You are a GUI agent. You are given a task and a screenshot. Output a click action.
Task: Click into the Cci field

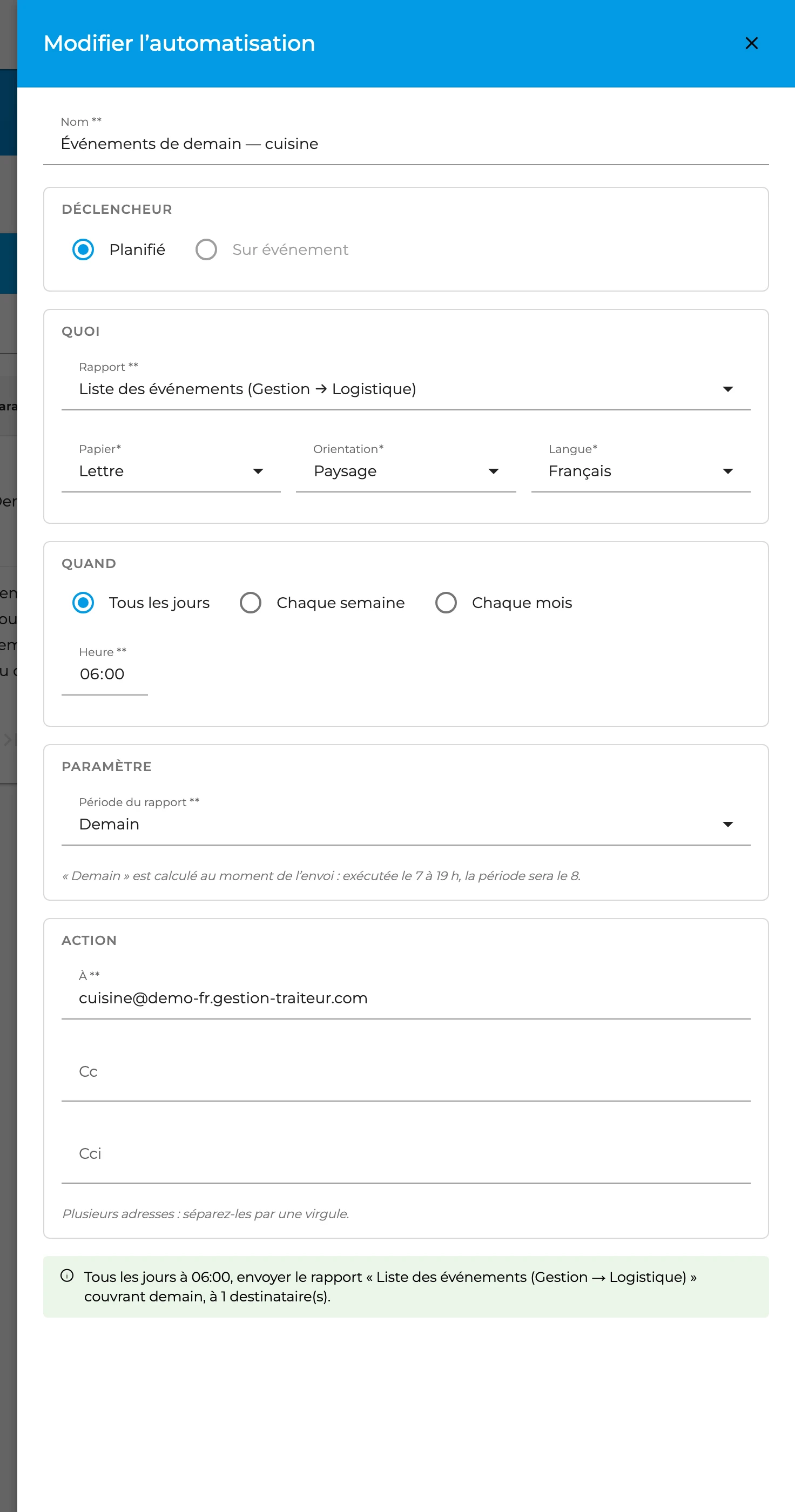coord(406,1156)
